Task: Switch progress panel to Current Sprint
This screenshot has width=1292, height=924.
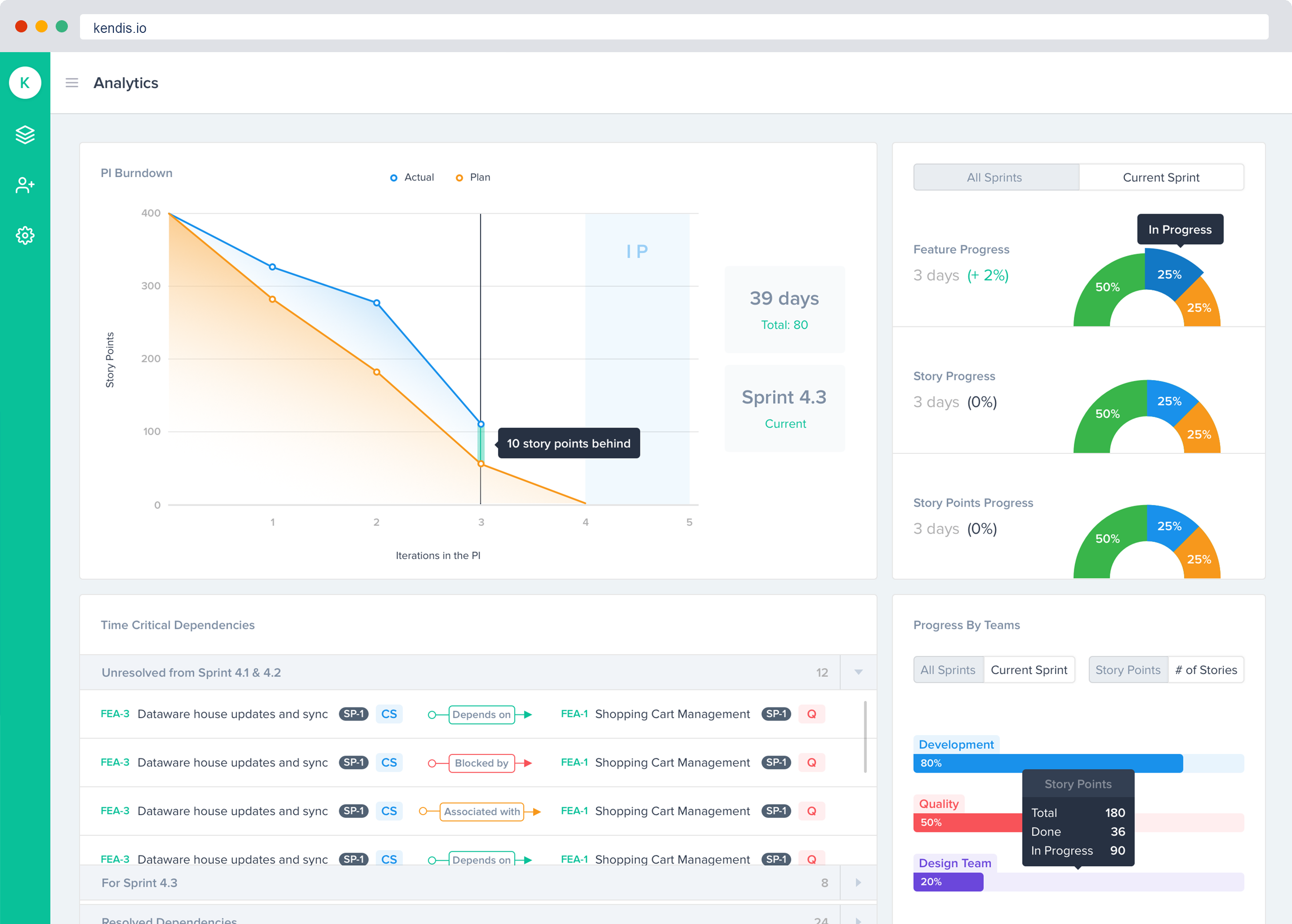Action: 1161,178
